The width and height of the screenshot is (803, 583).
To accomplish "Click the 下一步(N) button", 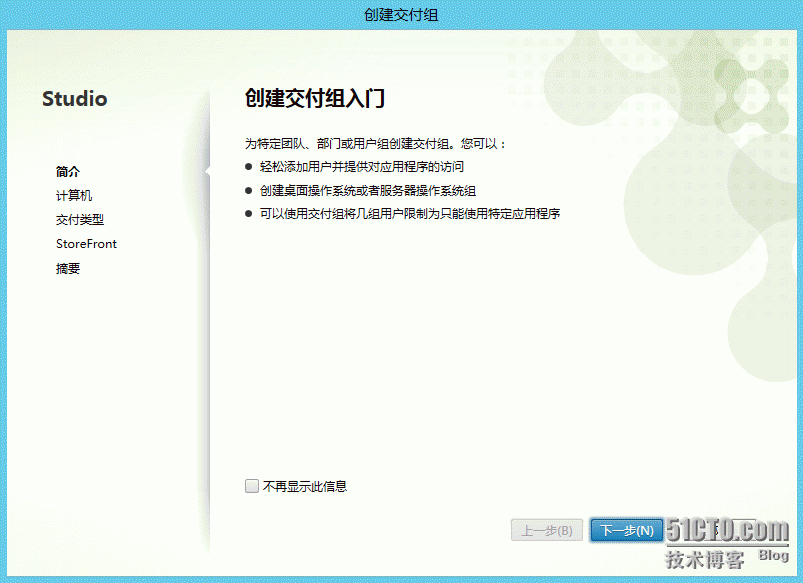I will [x=626, y=530].
